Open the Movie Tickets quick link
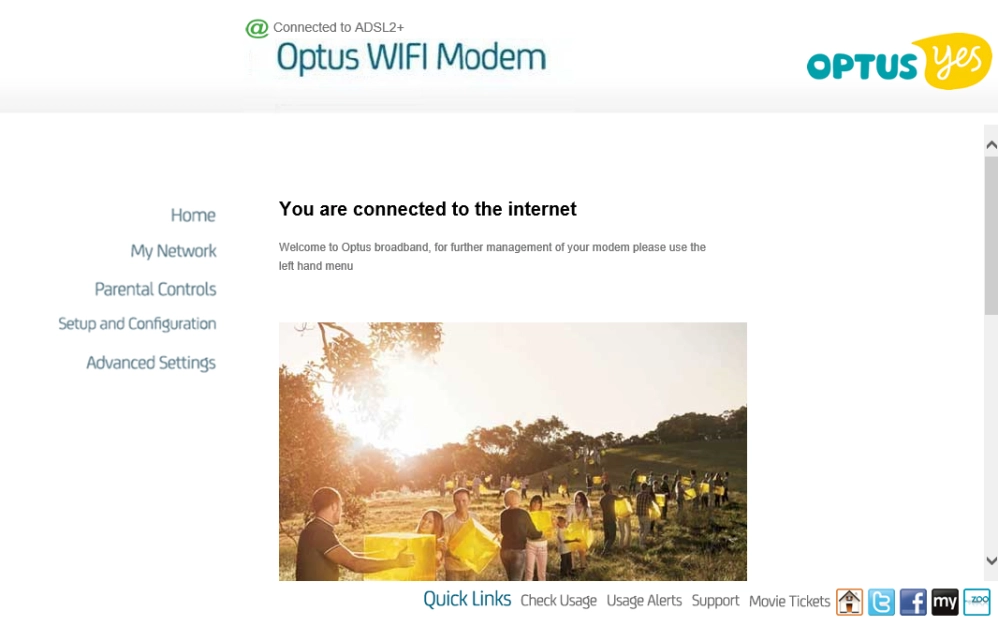998x626 pixels. (789, 601)
